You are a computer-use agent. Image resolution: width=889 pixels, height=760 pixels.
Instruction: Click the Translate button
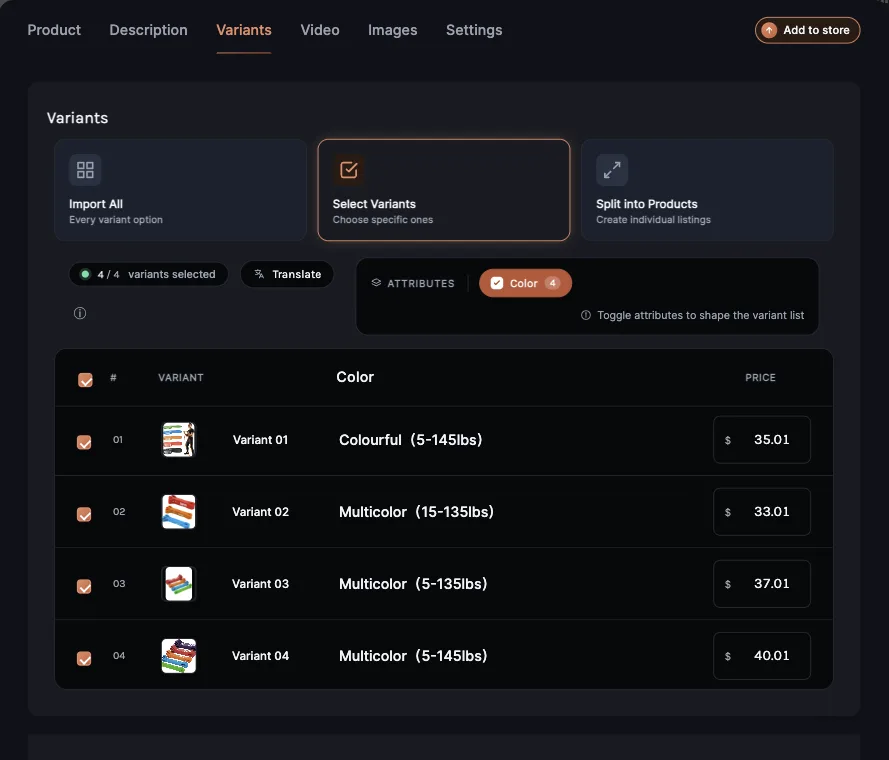pos(287,275)
